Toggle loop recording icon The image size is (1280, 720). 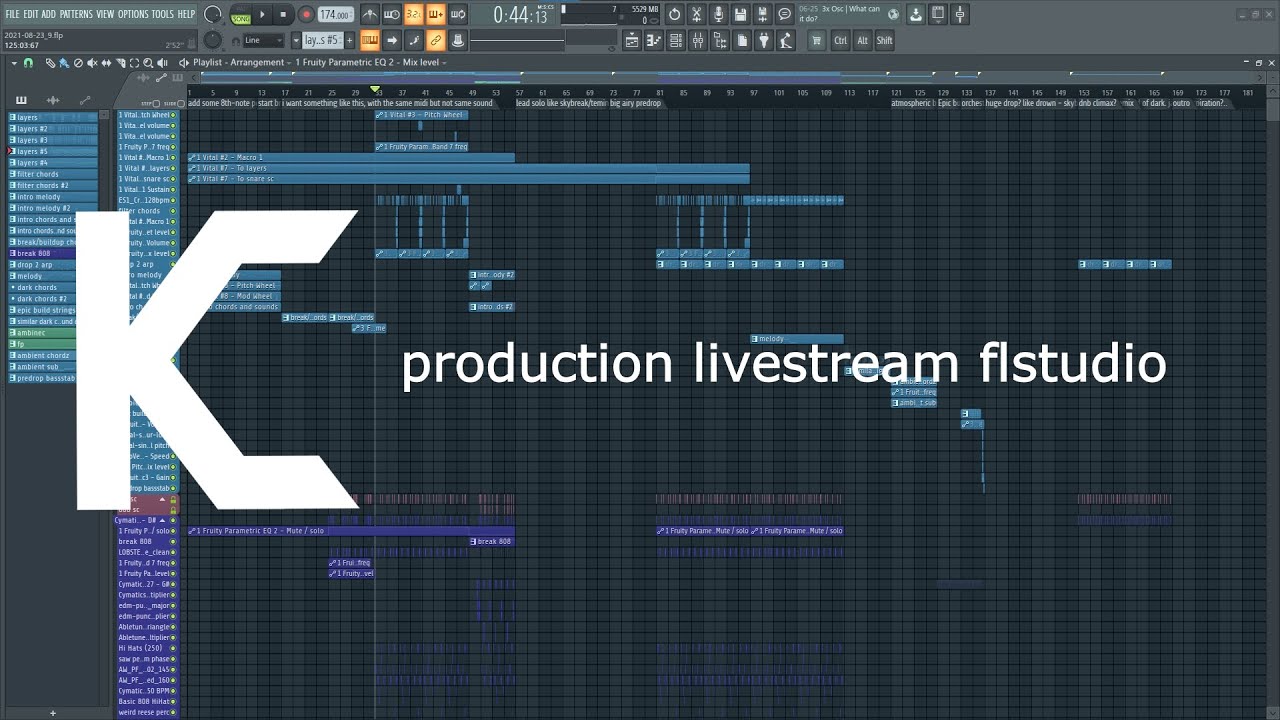tap(458, 14)
